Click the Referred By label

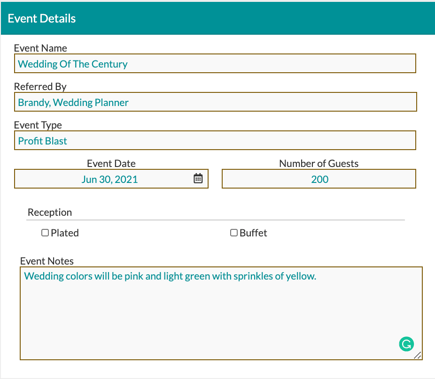point(40,87)
